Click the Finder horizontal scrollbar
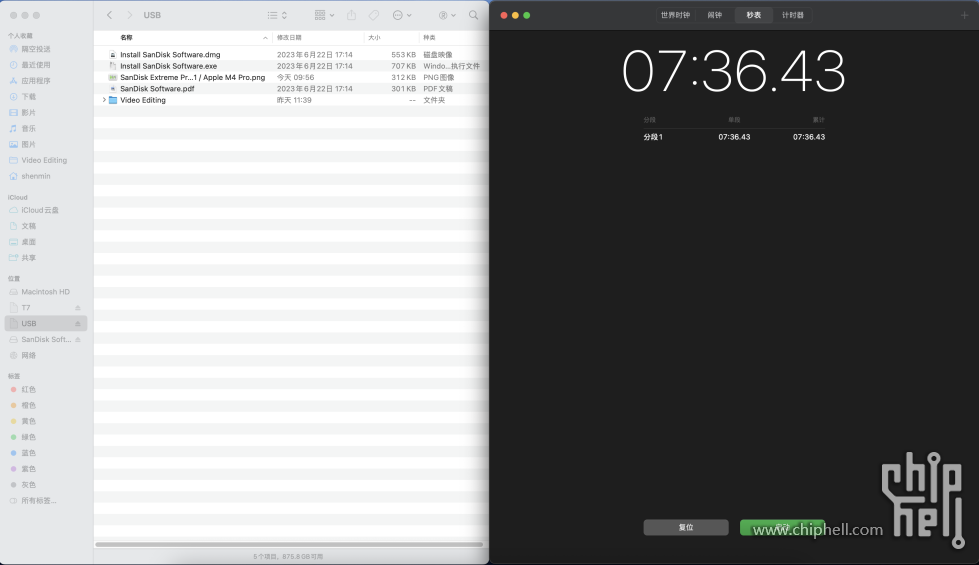Image resolution: width=979 pixels, height=565 pixels. (x=289, y=544)
